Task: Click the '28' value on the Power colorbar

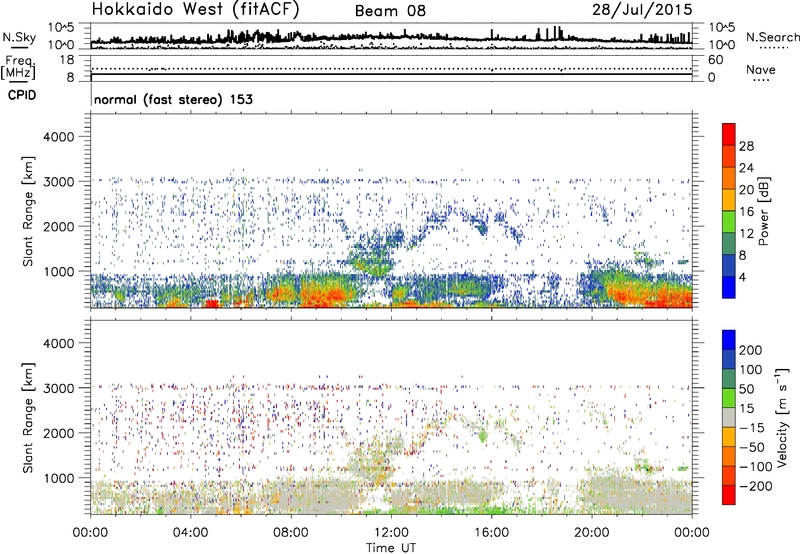Action: coord(746,146)
